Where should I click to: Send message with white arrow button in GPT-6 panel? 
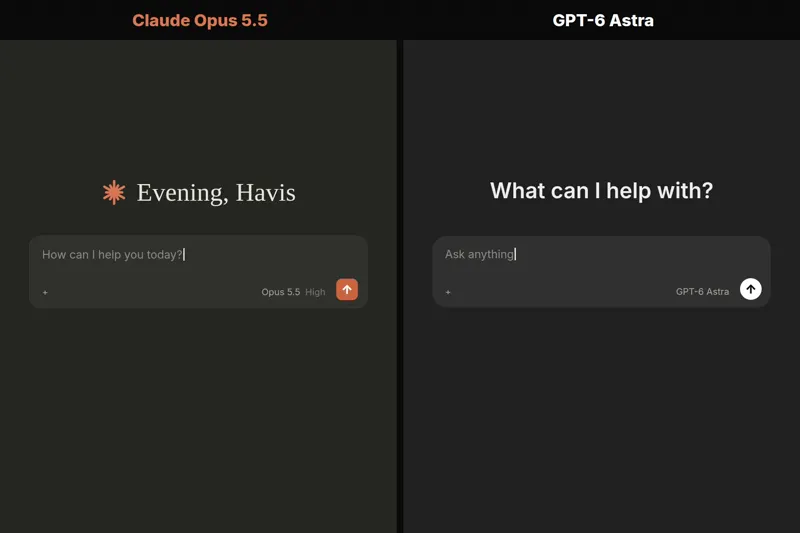(751, 289)
